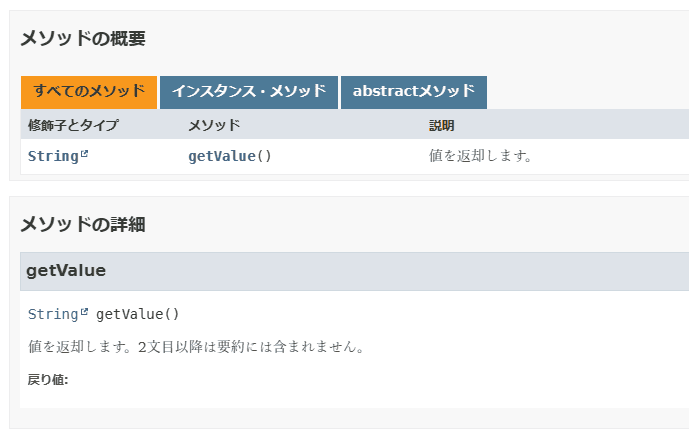Follow the getValue link in summary table
Image resolution: width=689 pixels, height=434 pixels.
(x=221, y=156)
